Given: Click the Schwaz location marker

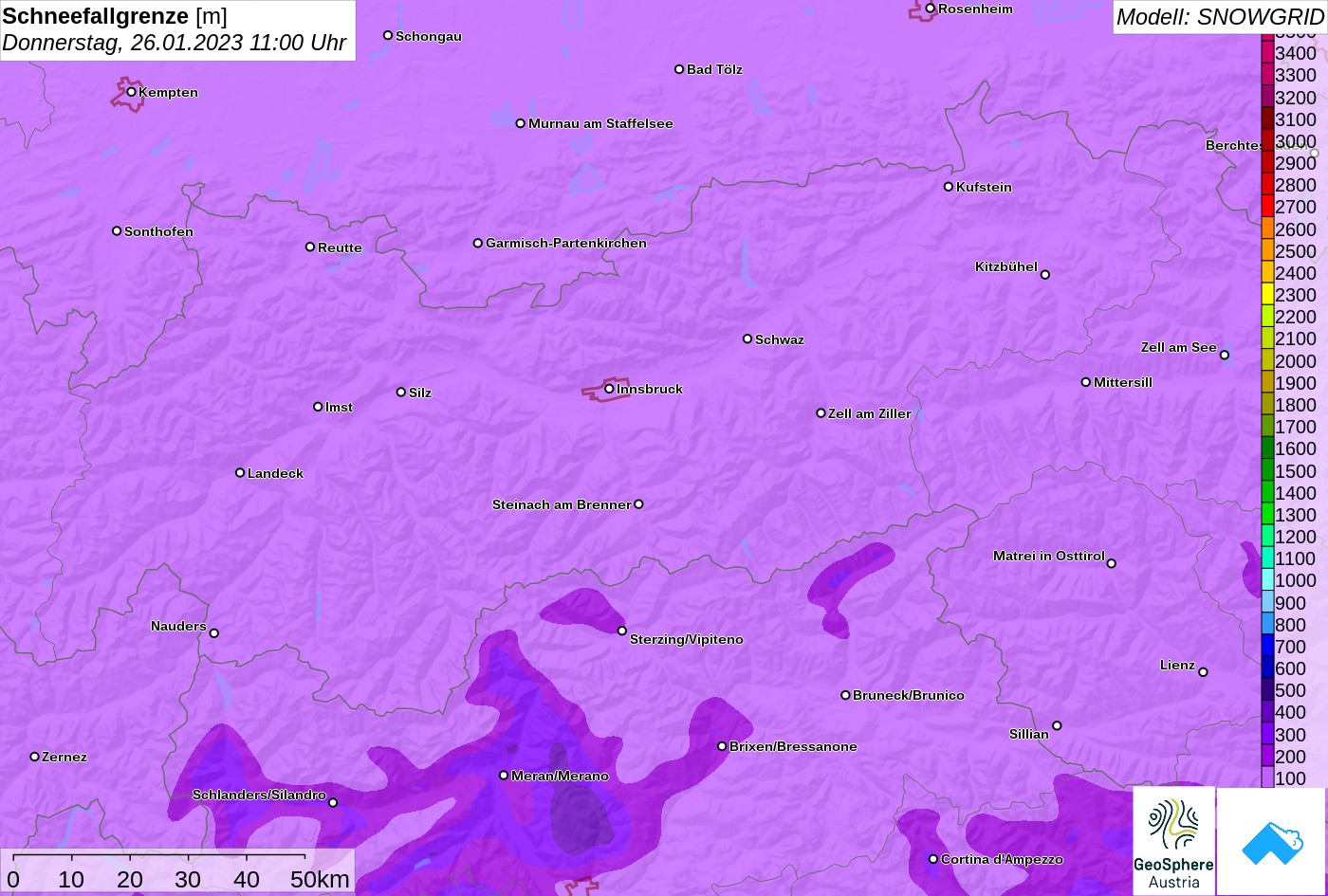Looking at the screenshot, I should click(747, 338).
